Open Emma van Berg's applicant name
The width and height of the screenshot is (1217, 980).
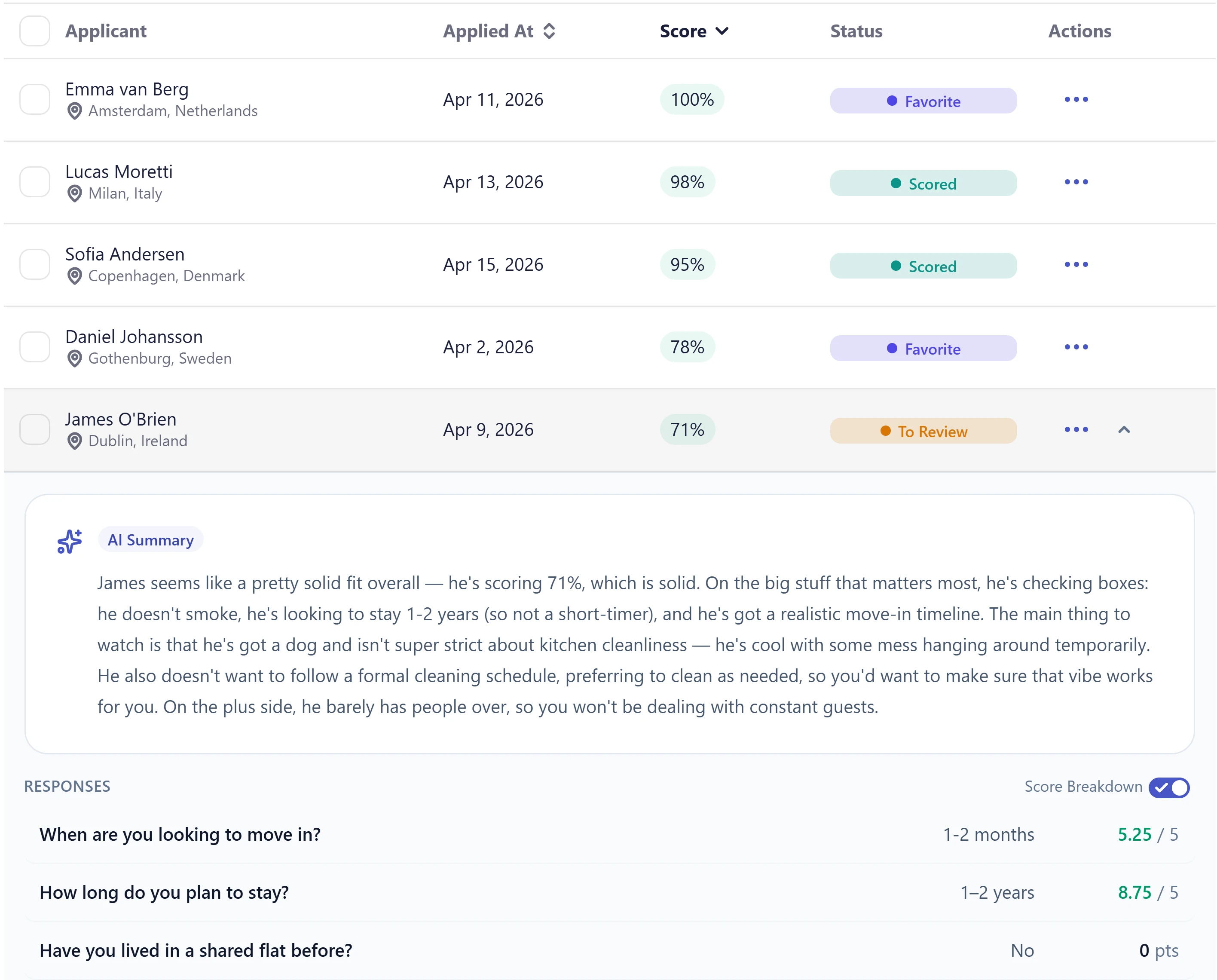pyautogui.click(x=127, y=89)
